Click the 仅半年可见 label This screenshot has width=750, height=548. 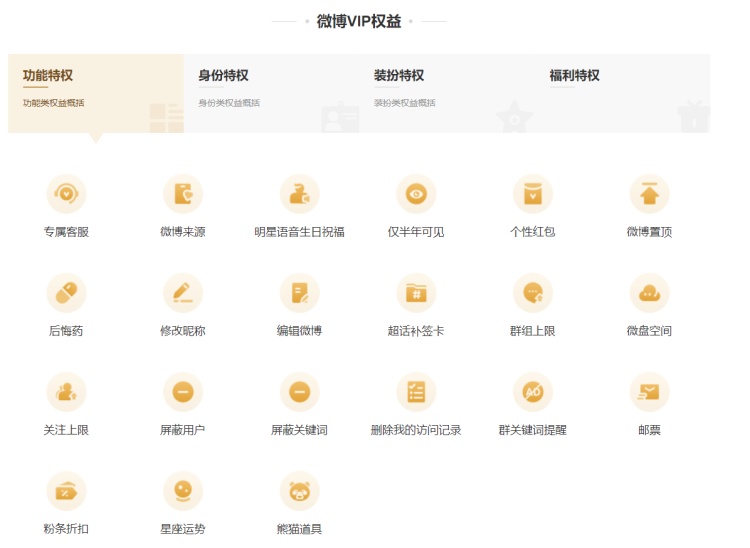pos(416,232)
